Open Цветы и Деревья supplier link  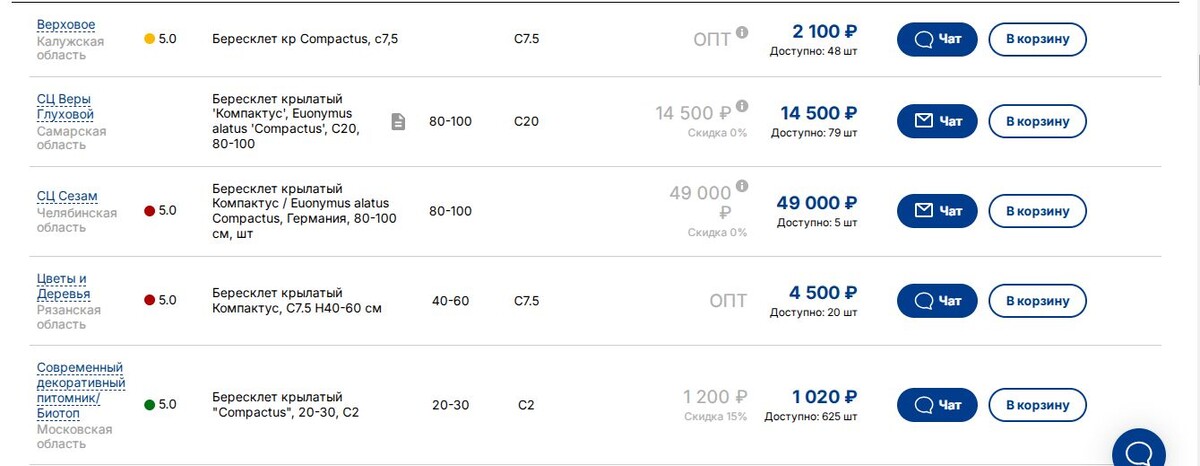(x=63, y=286)
